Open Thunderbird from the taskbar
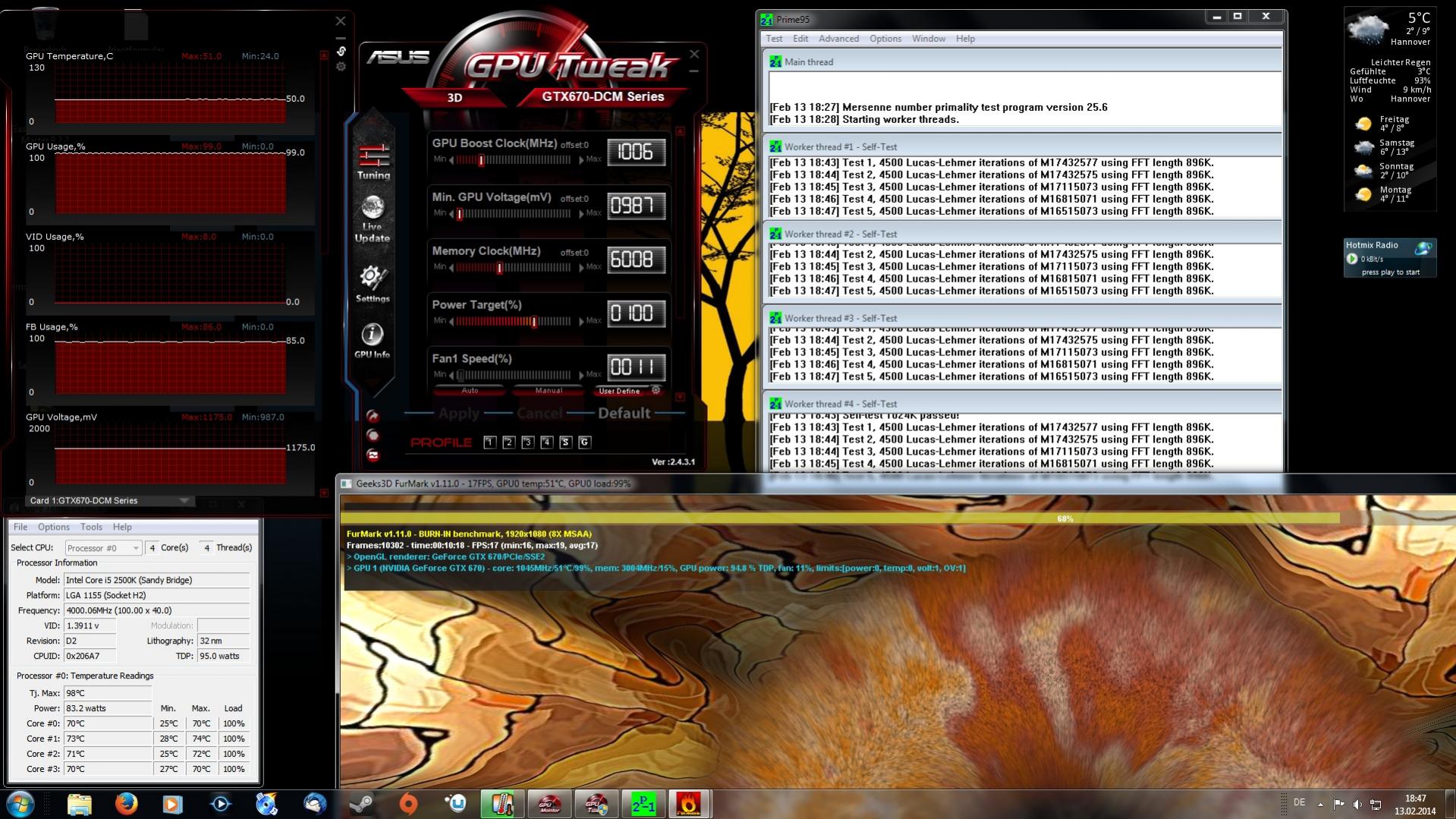The image size is (1456, 819). pos(314,803)
